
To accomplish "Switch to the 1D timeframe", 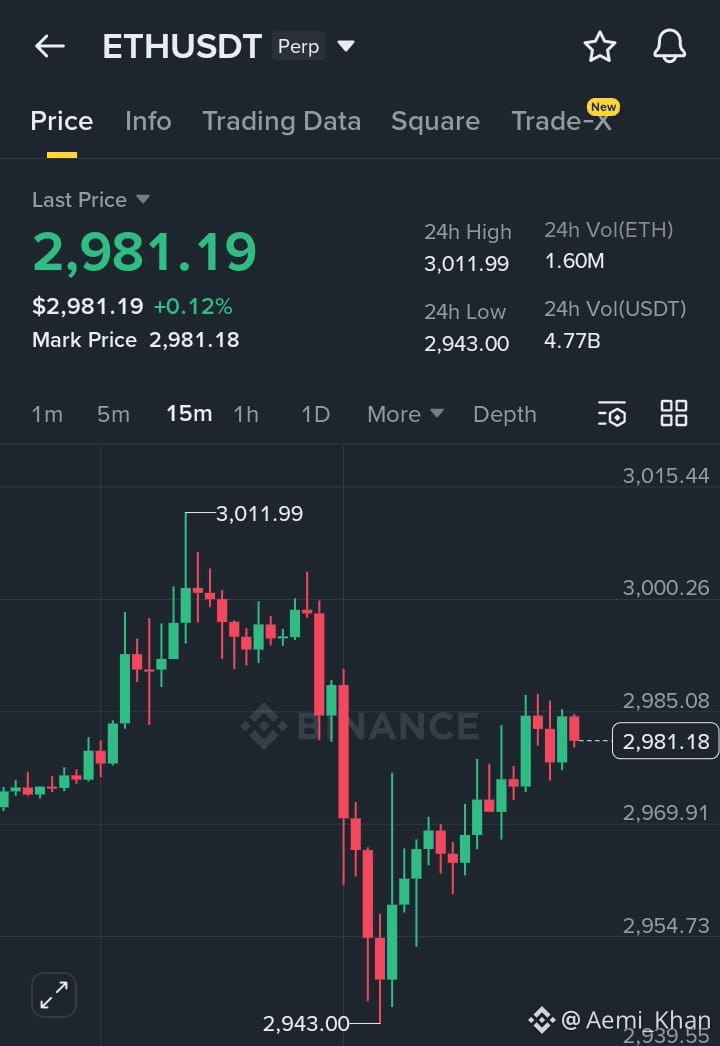I will pos(316,414).
